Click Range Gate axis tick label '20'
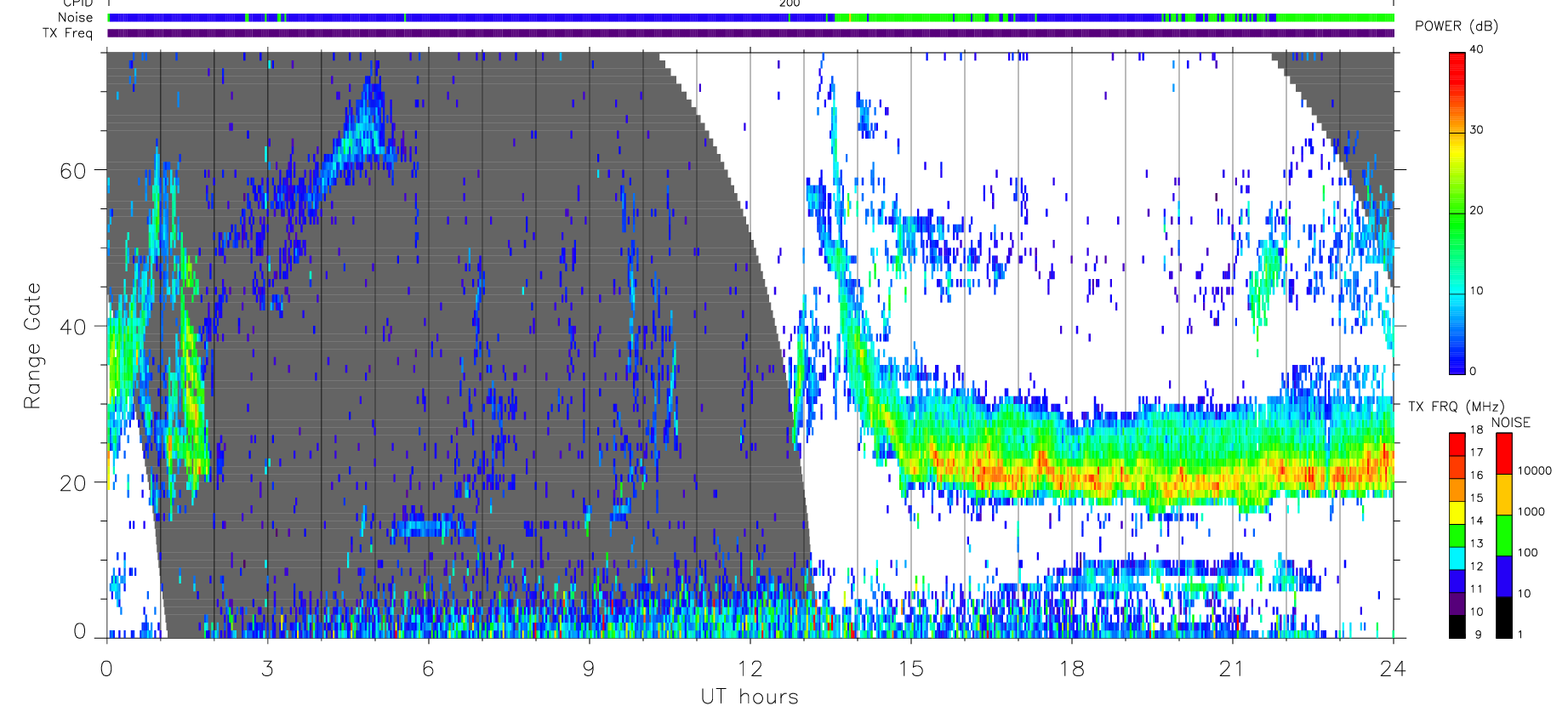Viewport: 1568px width, 723px height. point(73,483)
